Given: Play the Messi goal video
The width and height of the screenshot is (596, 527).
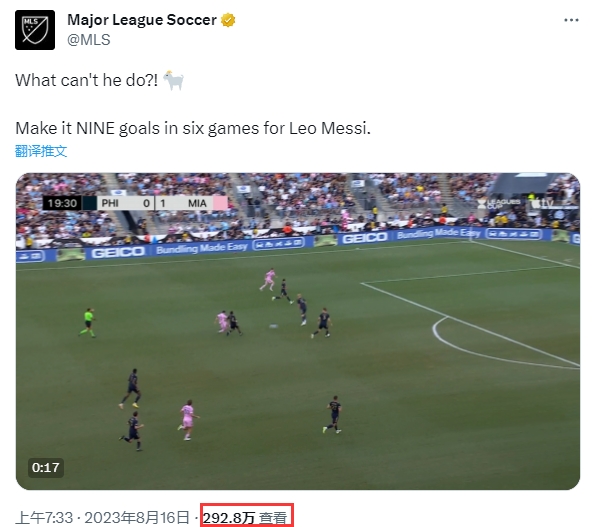Looking at the screenshot, I should pos(298,331).
